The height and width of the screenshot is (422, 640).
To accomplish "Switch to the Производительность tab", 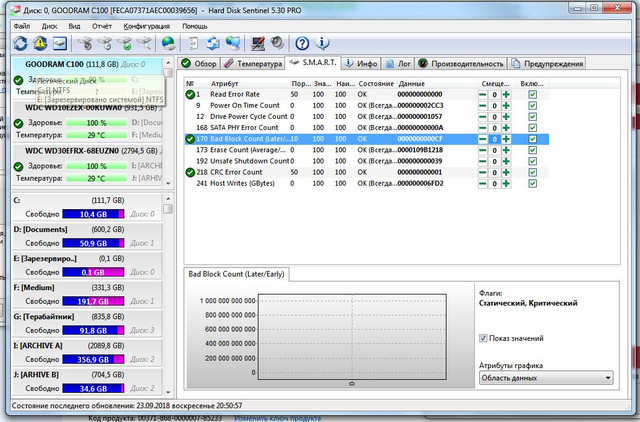I will 461,64.
